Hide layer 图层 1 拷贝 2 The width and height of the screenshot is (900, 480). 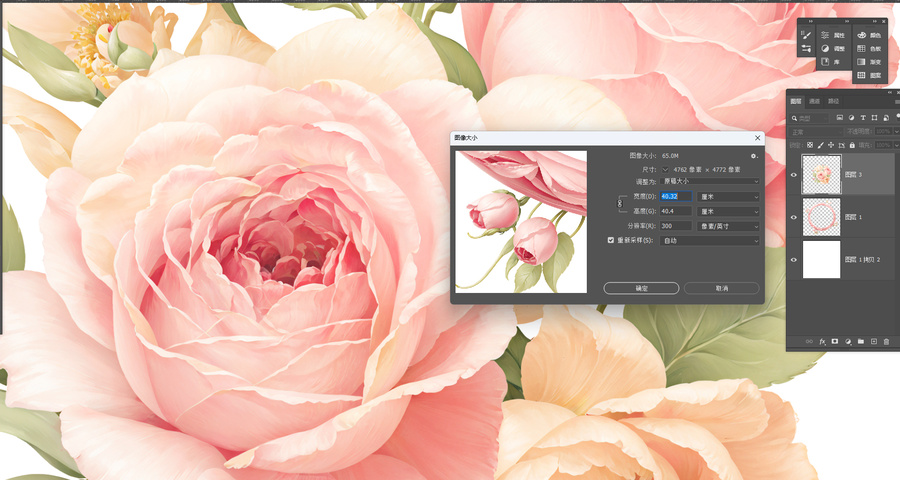pos(794,260)
